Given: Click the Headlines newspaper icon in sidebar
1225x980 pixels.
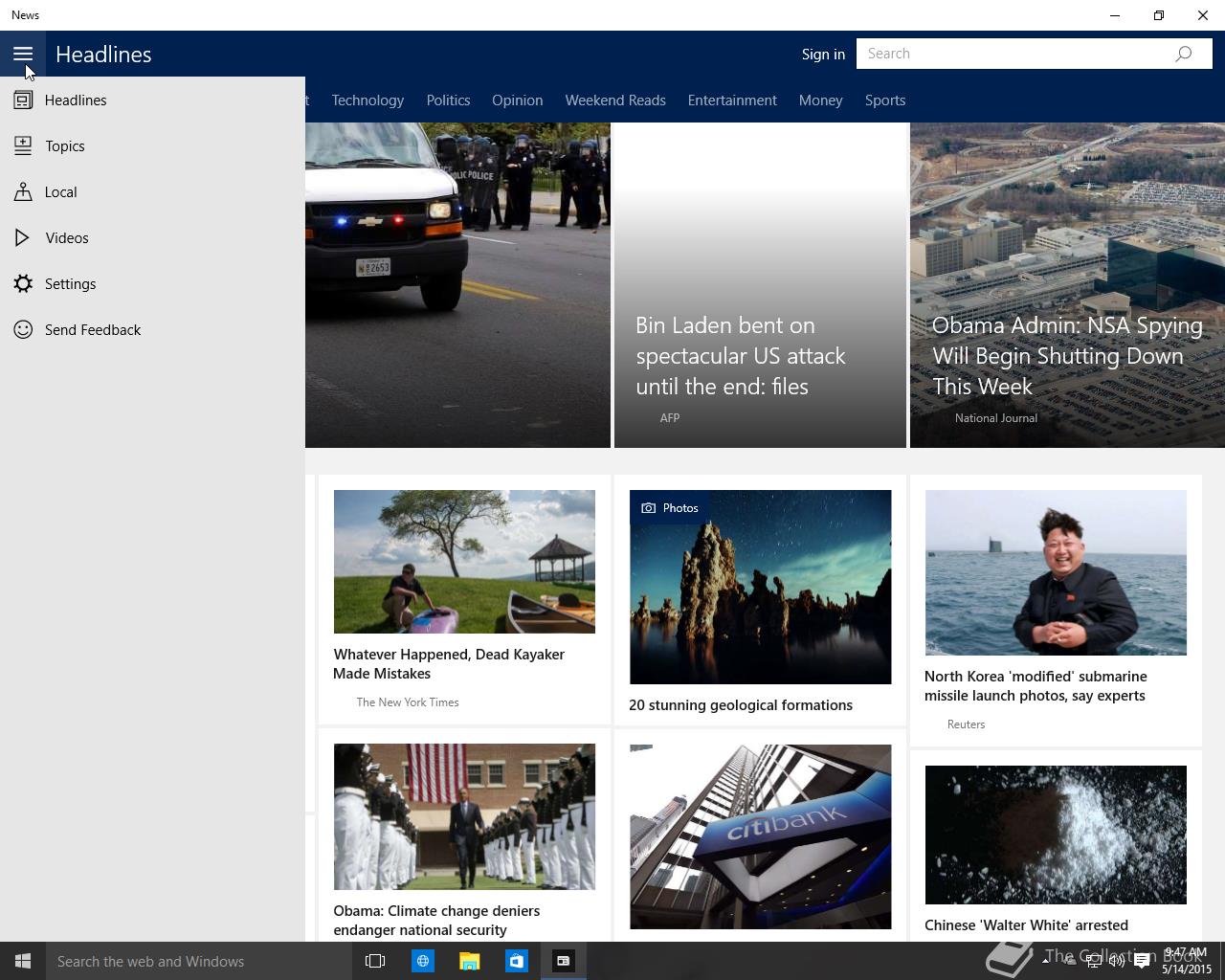Looking at the screenshot, I should (x=23, y=100).
